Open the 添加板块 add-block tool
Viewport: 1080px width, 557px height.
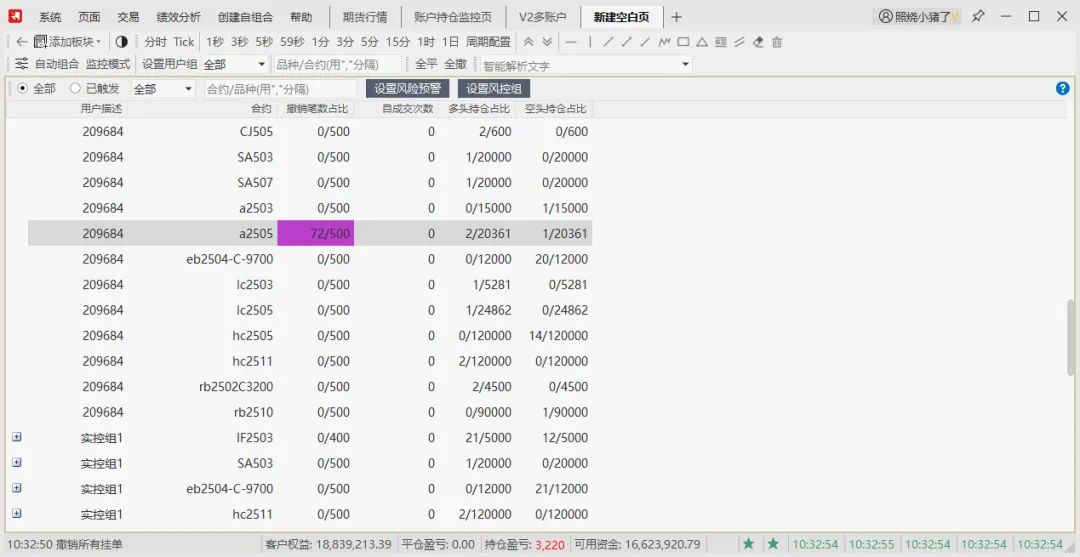pyautogui.click(x=67, y=42)
